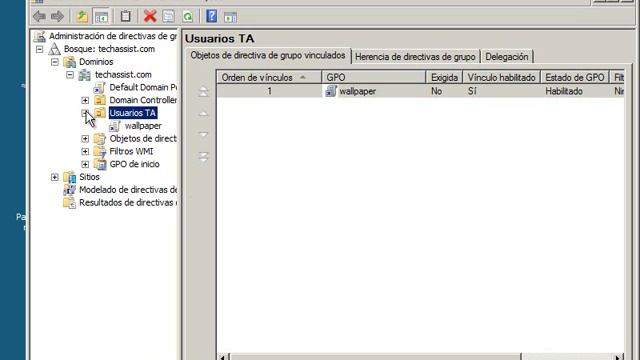This screenshot has width=640, height=360.
Task: Select the Sitios tree label
Action: (89, 177)
